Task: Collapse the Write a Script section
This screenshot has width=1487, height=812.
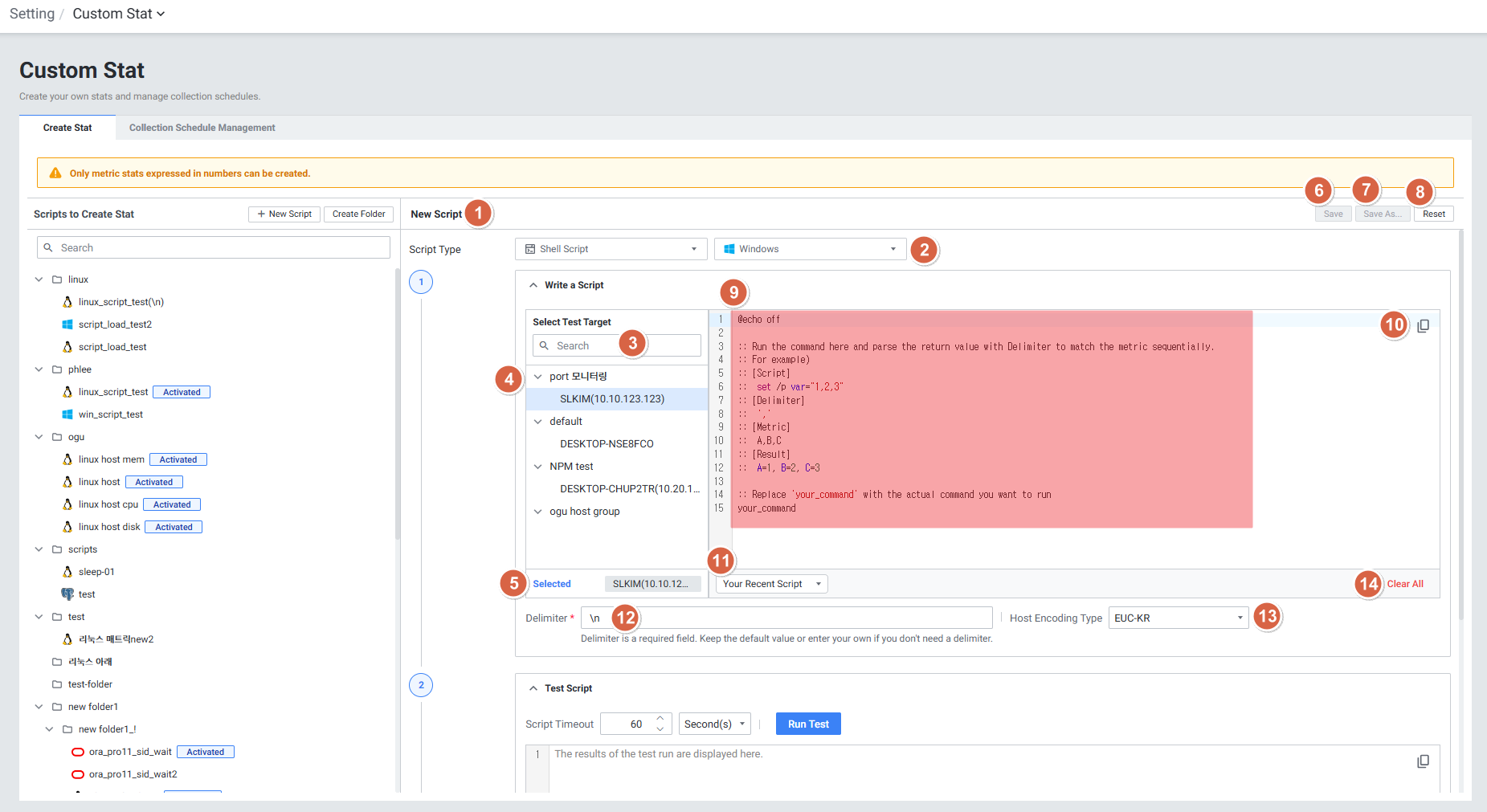Action: [x=533, y=285]
